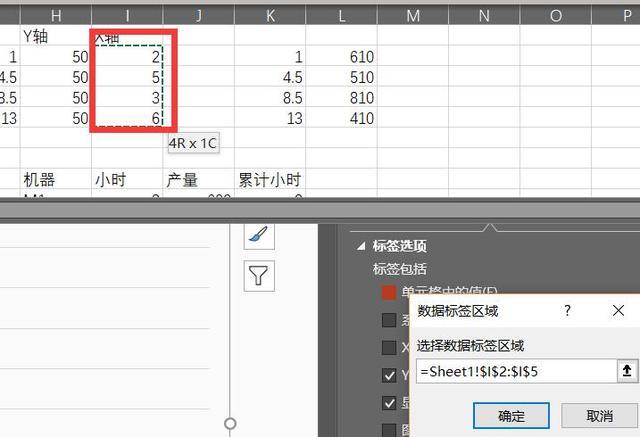The width and height of the screenshot is (640, 437).
Task: Click the 标签包括 label
Action: tap(400, 268)
